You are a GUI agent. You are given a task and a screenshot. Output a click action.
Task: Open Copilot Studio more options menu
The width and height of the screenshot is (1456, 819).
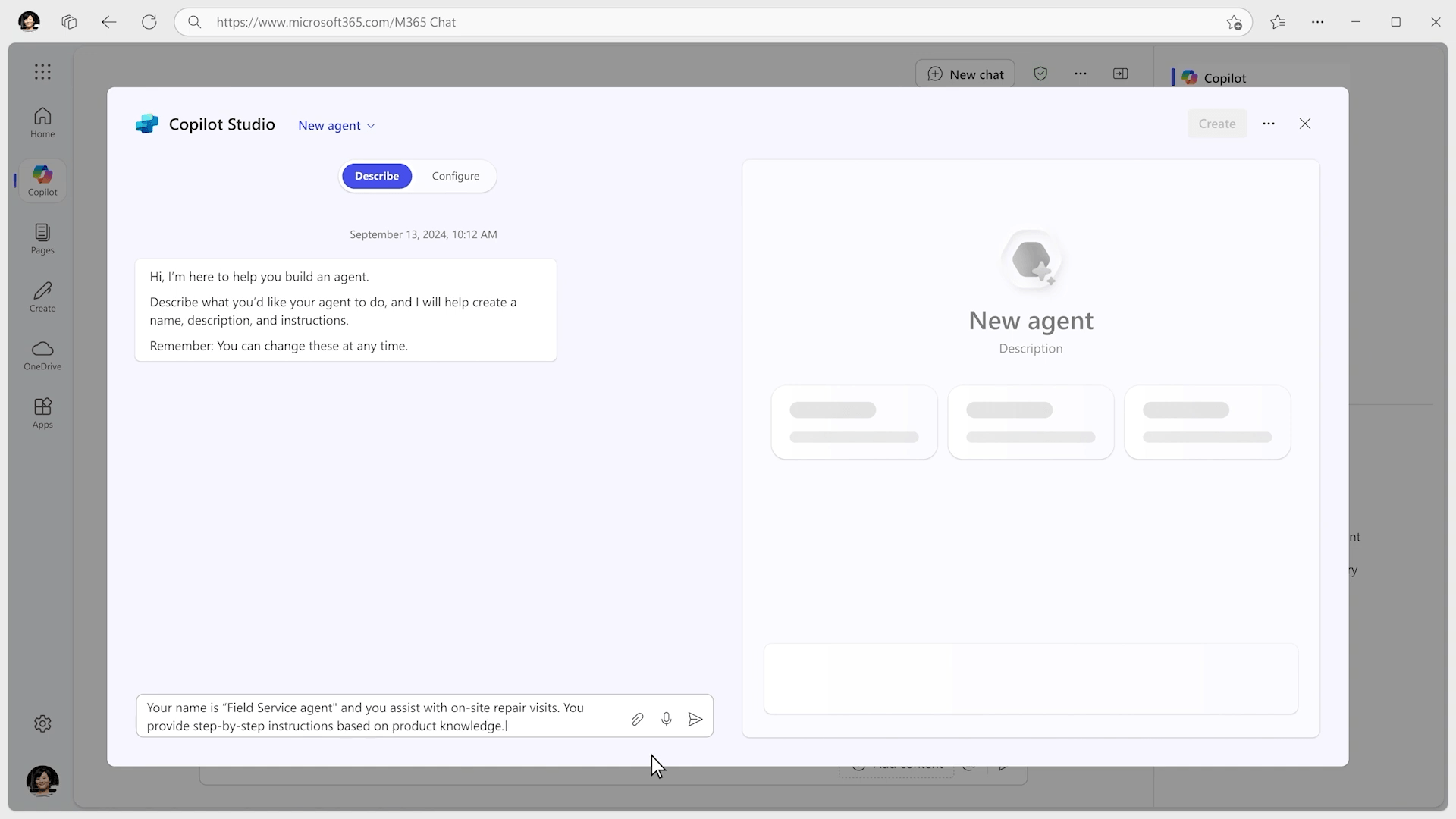pyautogui.click(x=1269, y=124)
